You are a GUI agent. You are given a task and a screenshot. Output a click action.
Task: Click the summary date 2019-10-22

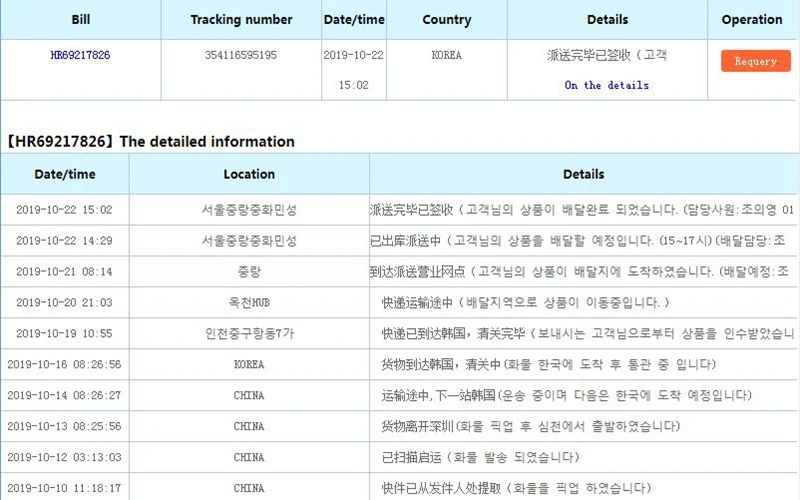[353, 55]
